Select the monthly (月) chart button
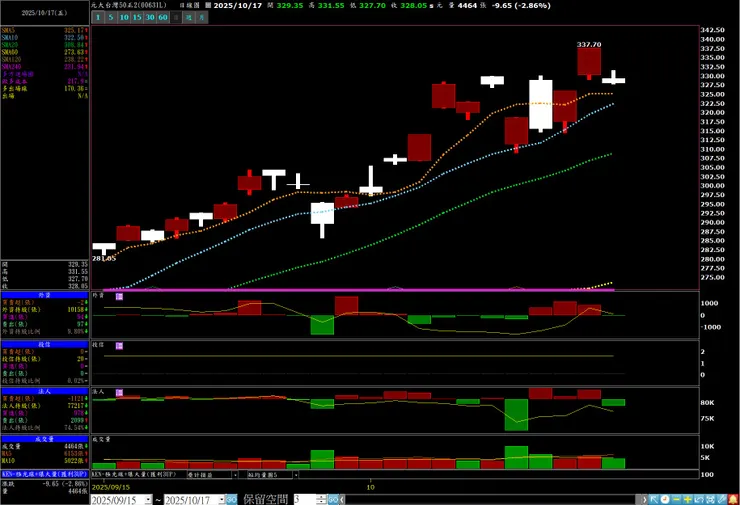Screen dimensions: 740x505 202,17
